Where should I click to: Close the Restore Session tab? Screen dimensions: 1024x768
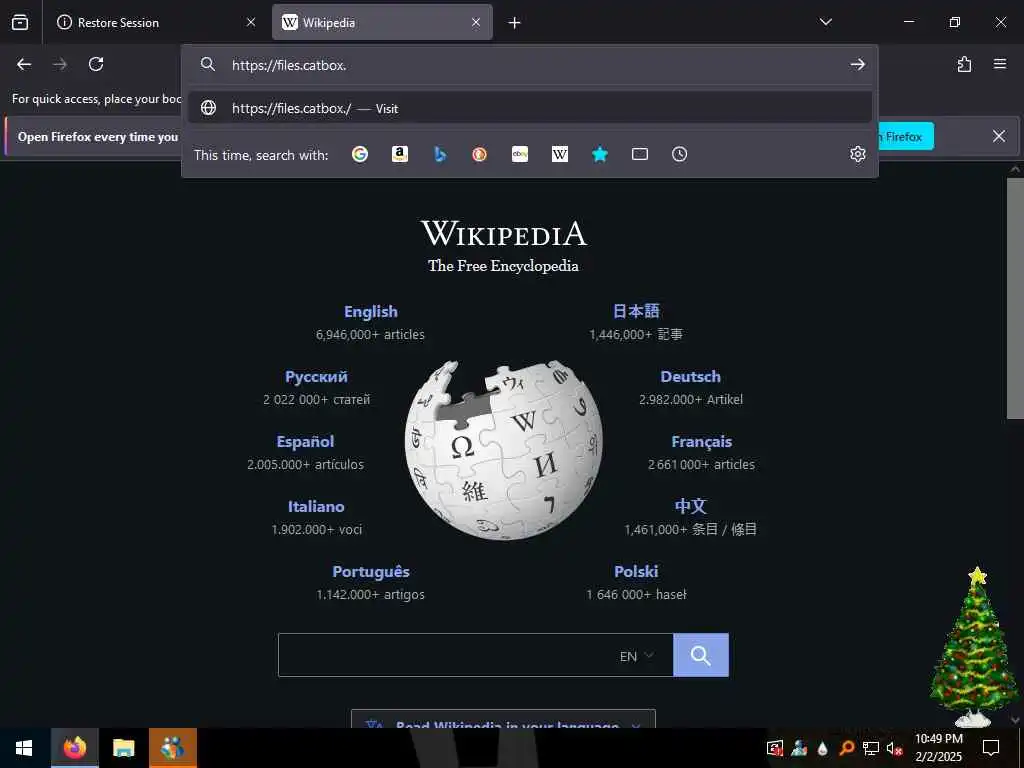251,22
